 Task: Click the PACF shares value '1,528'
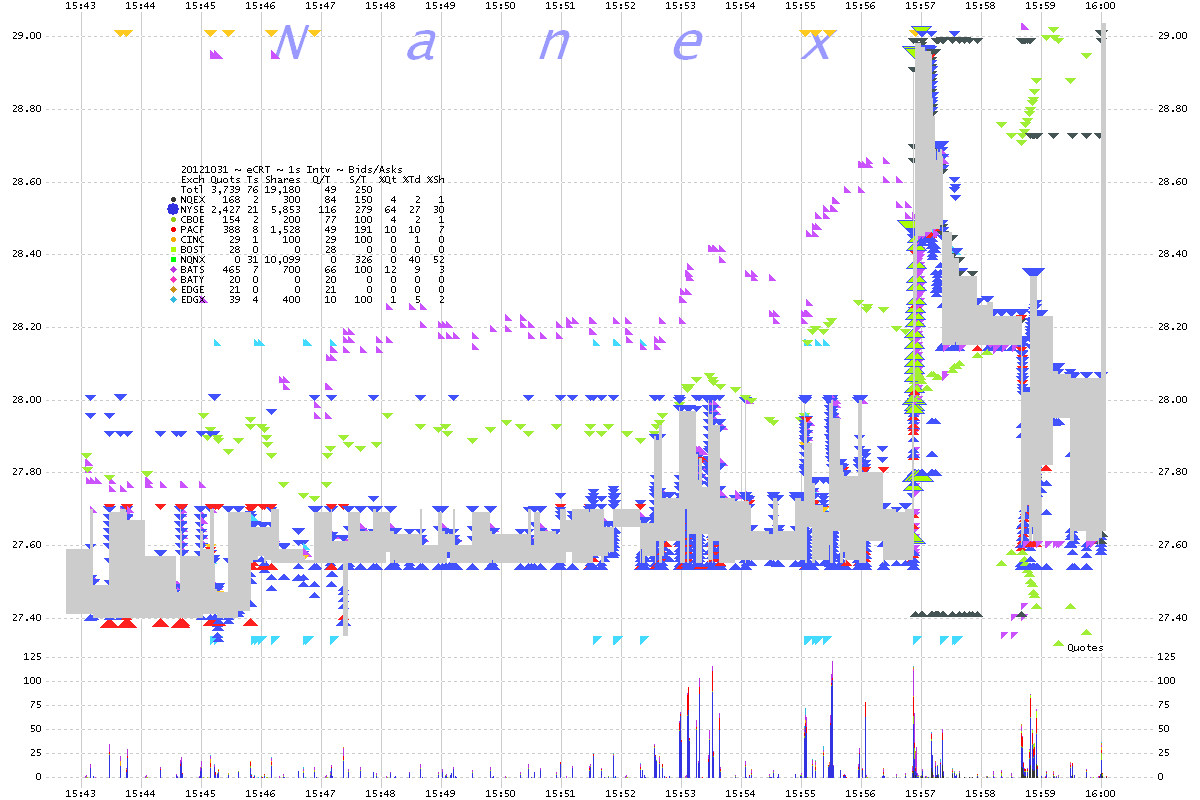pos(285,230)
